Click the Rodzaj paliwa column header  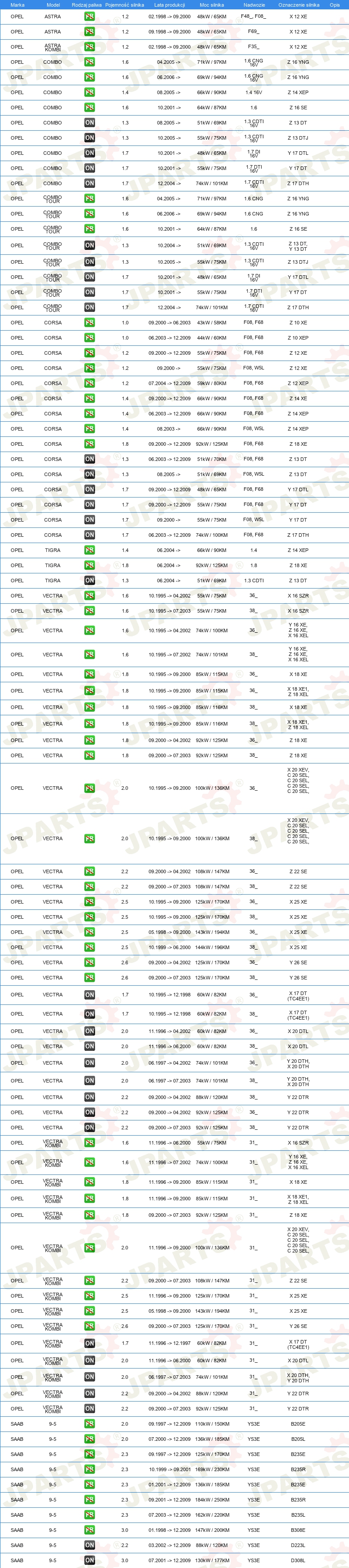pos(87,5)
